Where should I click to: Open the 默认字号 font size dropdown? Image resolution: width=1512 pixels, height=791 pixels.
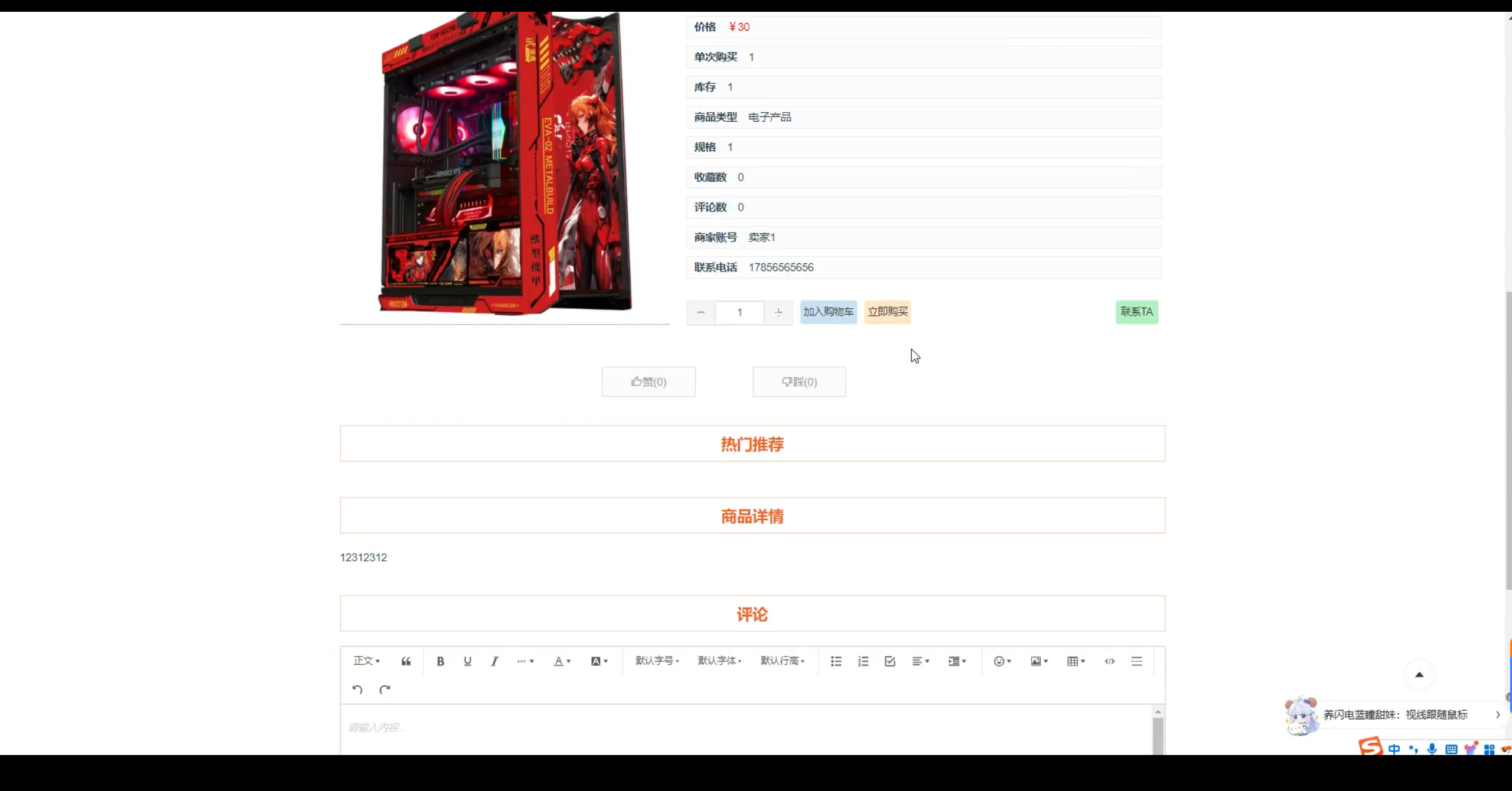(657, 661)
